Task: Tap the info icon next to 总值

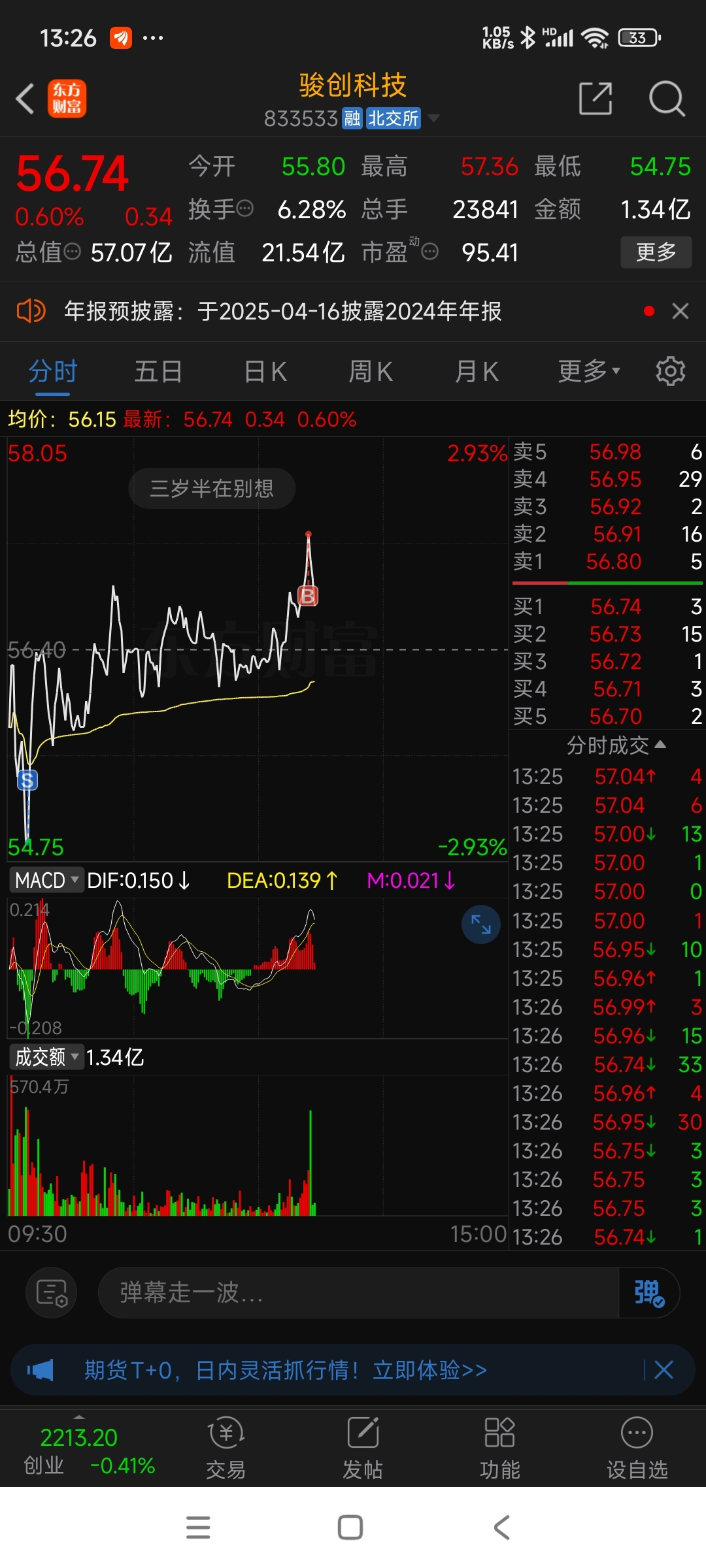Action: tap(72, 252)
